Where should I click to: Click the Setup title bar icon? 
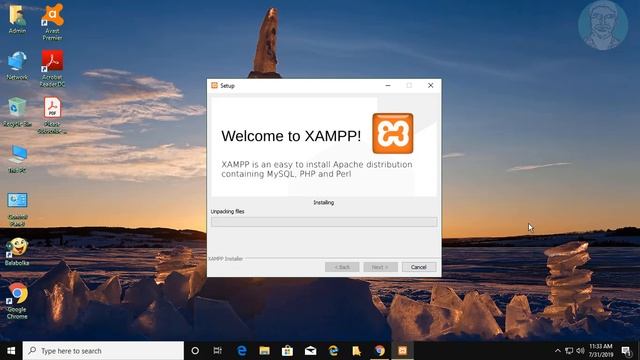coord(214,85)
